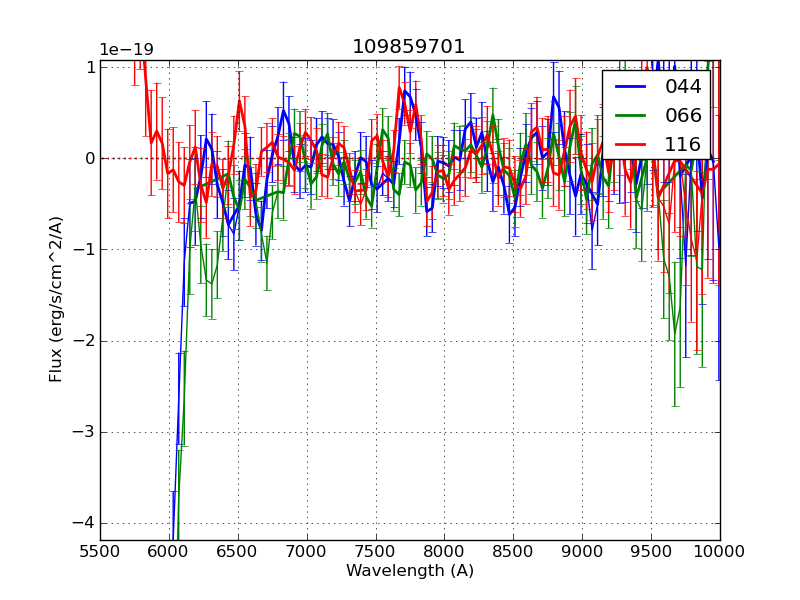Image resolution: width=800 pixels, height=600 pixels.
Task: Click the 1e-19 exponent label
Action: [x=126, y=50]
